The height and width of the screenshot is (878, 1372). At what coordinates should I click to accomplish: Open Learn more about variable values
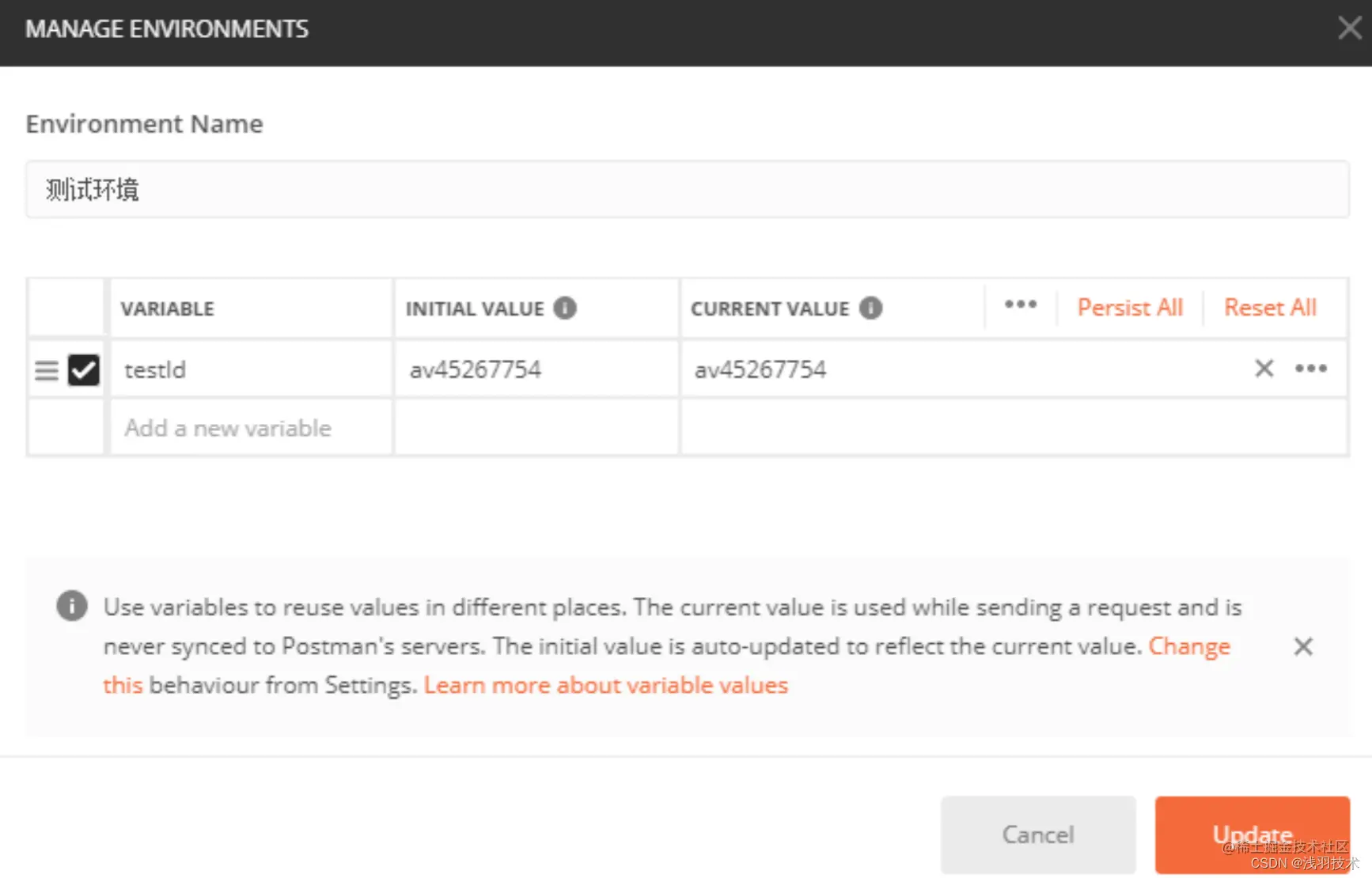[x=606, y=685]
